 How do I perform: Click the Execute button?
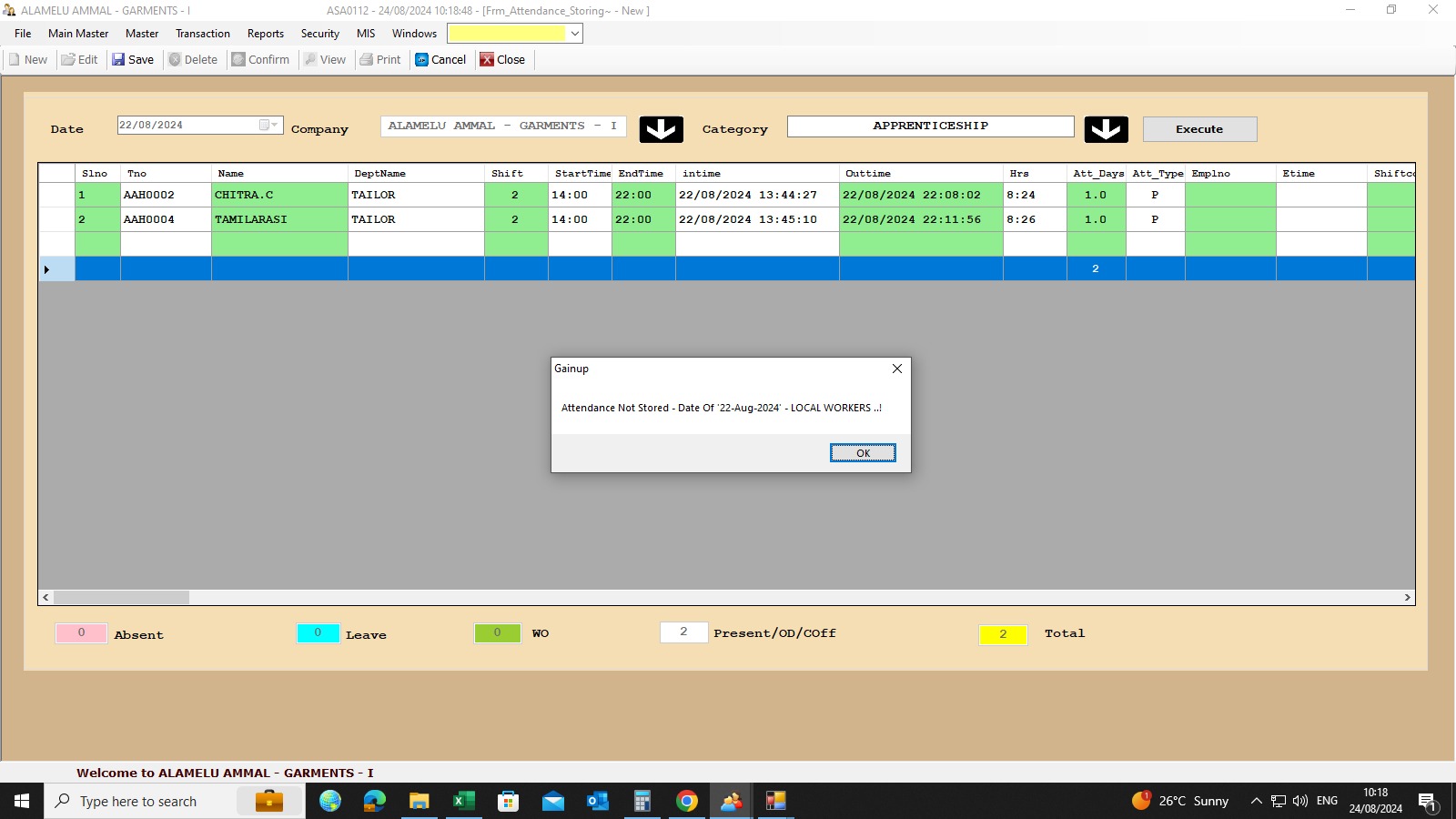tap(1198, 129)
